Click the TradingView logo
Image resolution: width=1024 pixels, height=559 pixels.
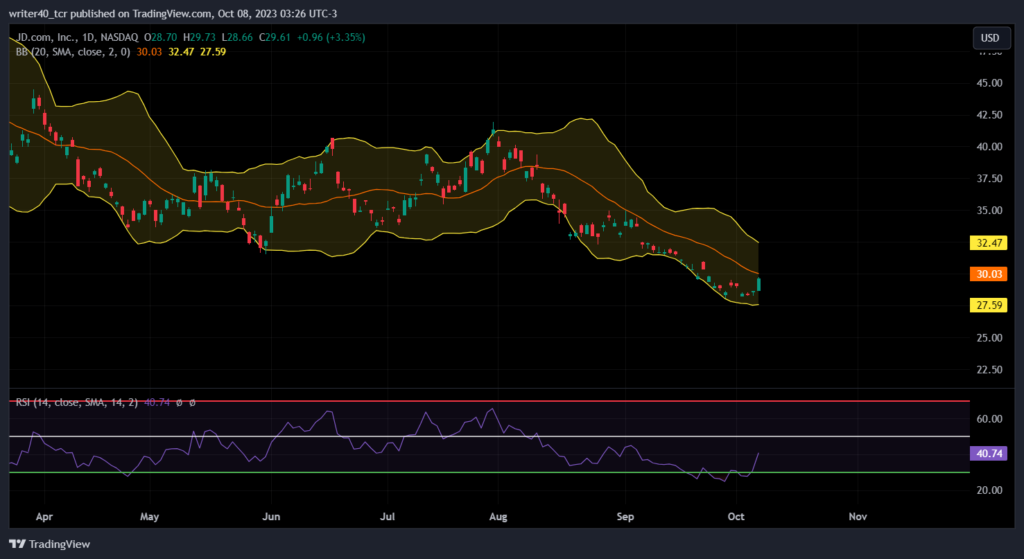[50, 544]
